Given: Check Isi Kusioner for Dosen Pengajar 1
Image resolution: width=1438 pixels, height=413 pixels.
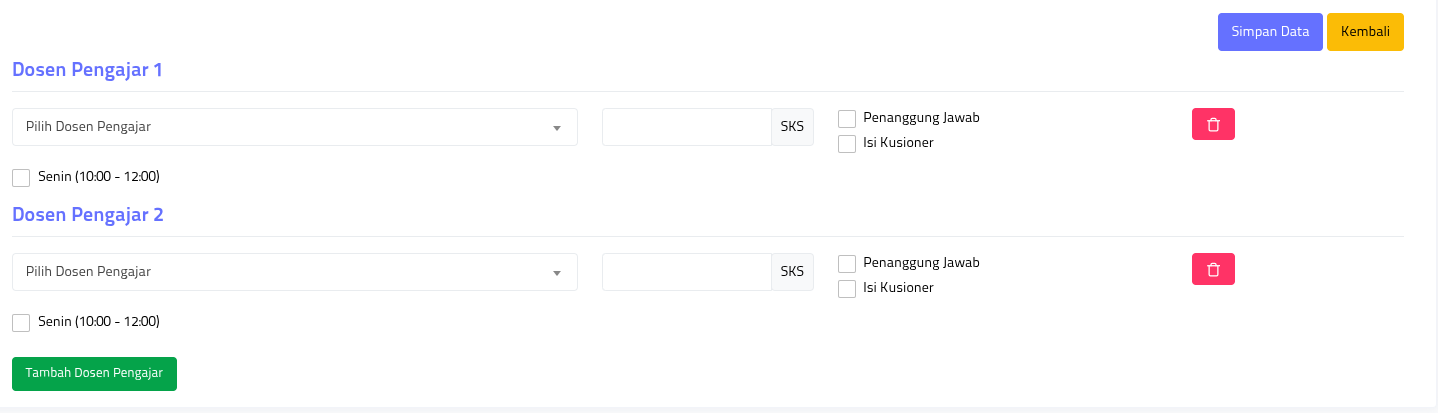Looking at the screenshot, I should coord(847,143).
